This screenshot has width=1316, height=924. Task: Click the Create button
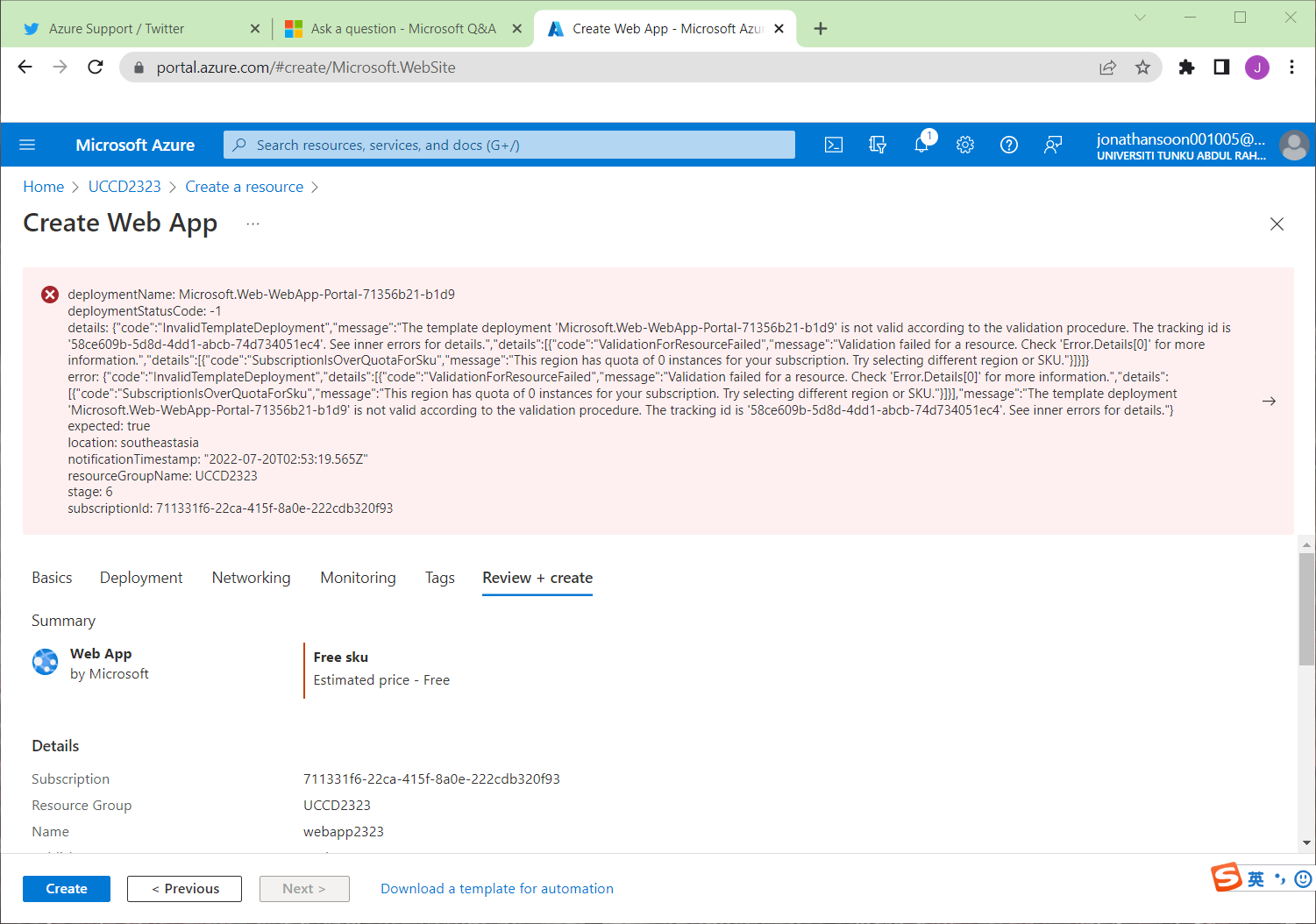(66, 888)
